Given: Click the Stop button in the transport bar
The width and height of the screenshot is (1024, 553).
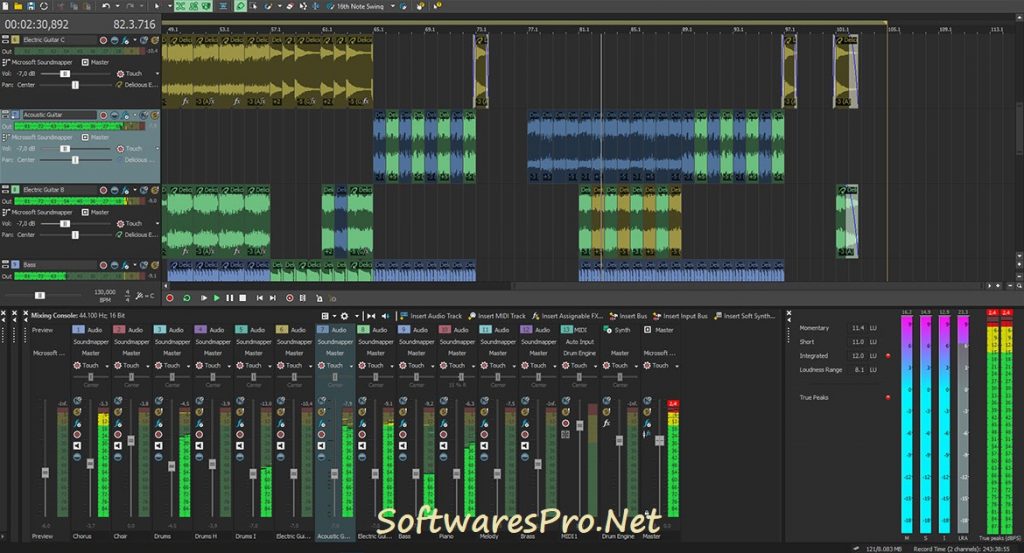Looking at the screenshot, I should pos(242,298).
